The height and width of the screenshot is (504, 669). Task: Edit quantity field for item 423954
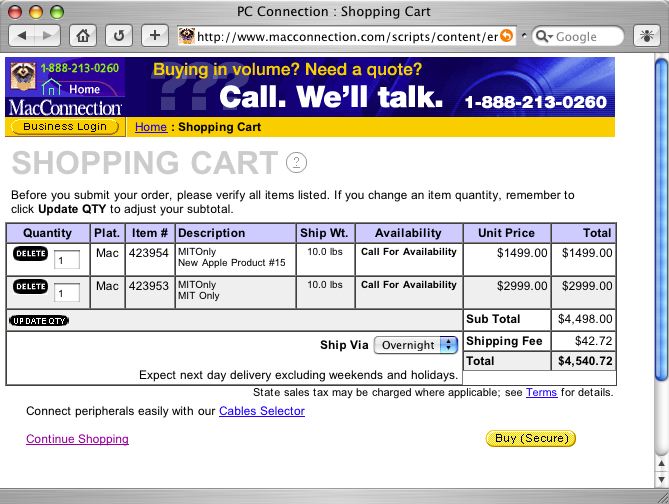coord(67,260)
